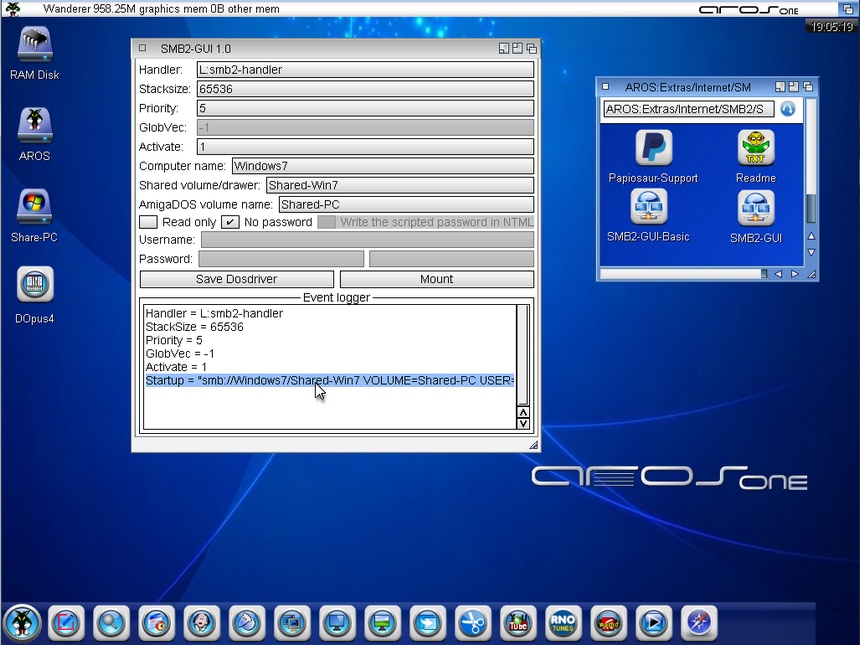Enable the Read only checkbox

click(148, 222)
